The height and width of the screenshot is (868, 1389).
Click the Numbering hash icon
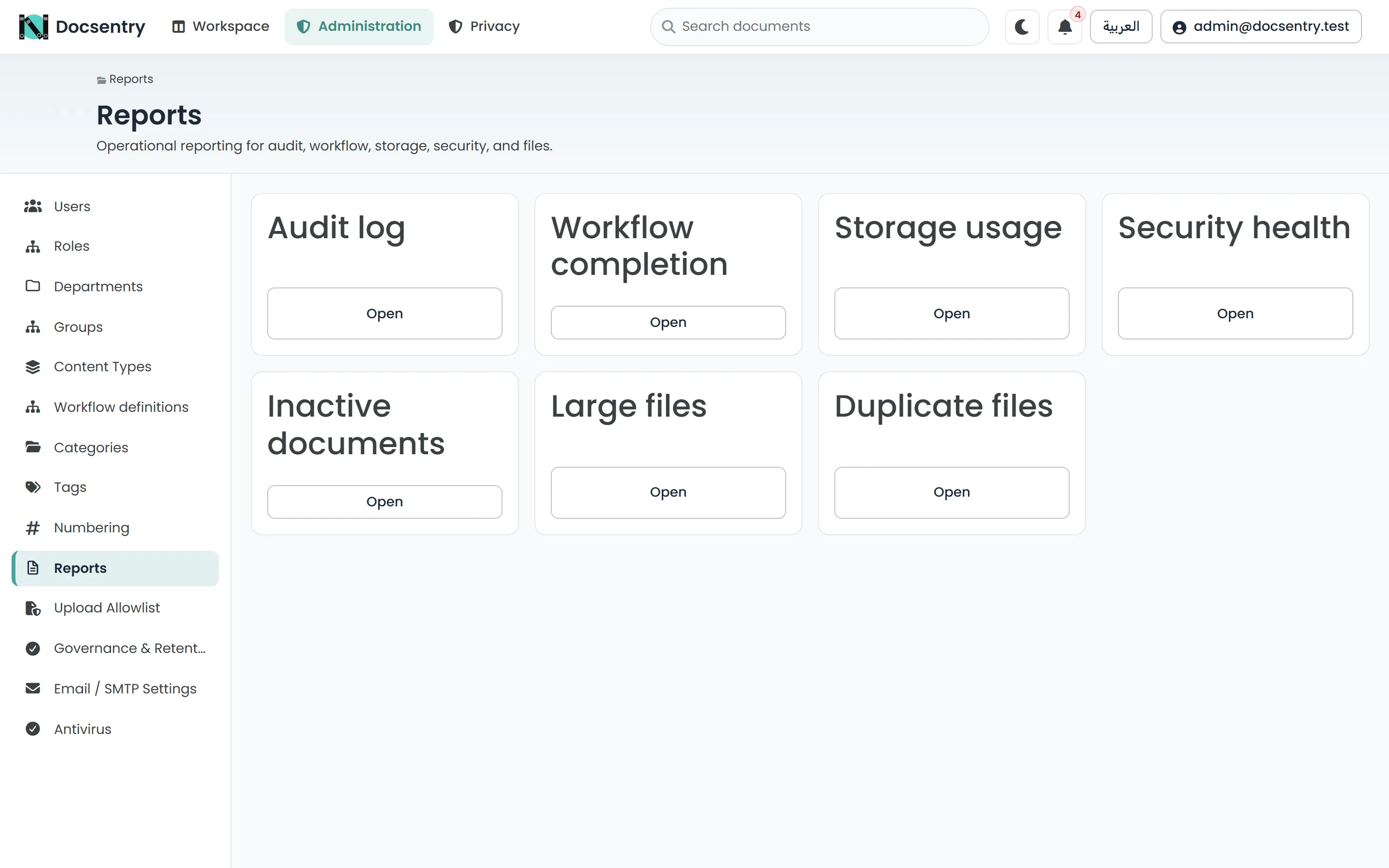pyautogui.click(x=33, y=528)
